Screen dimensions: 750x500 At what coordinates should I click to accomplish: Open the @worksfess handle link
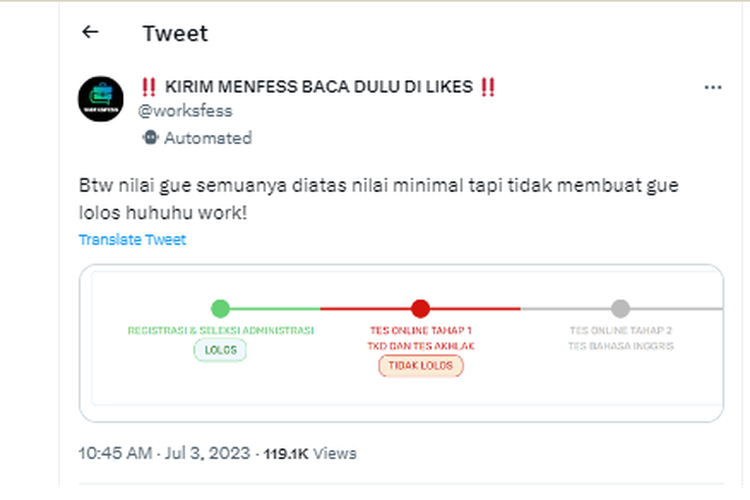click(185, 111)
